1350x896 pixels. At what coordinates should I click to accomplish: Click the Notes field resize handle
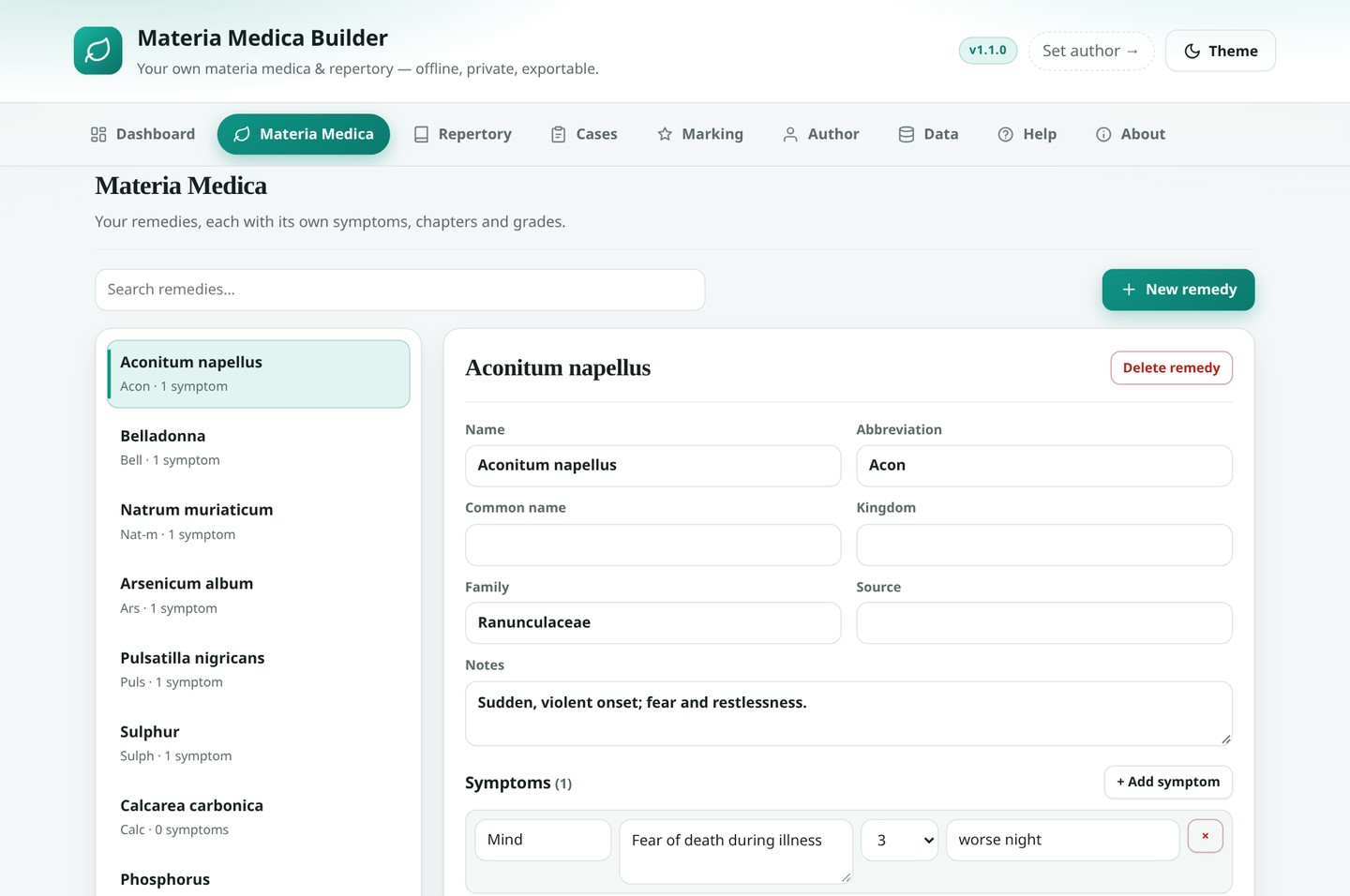pyautogui.click(x=1225, y=739)
